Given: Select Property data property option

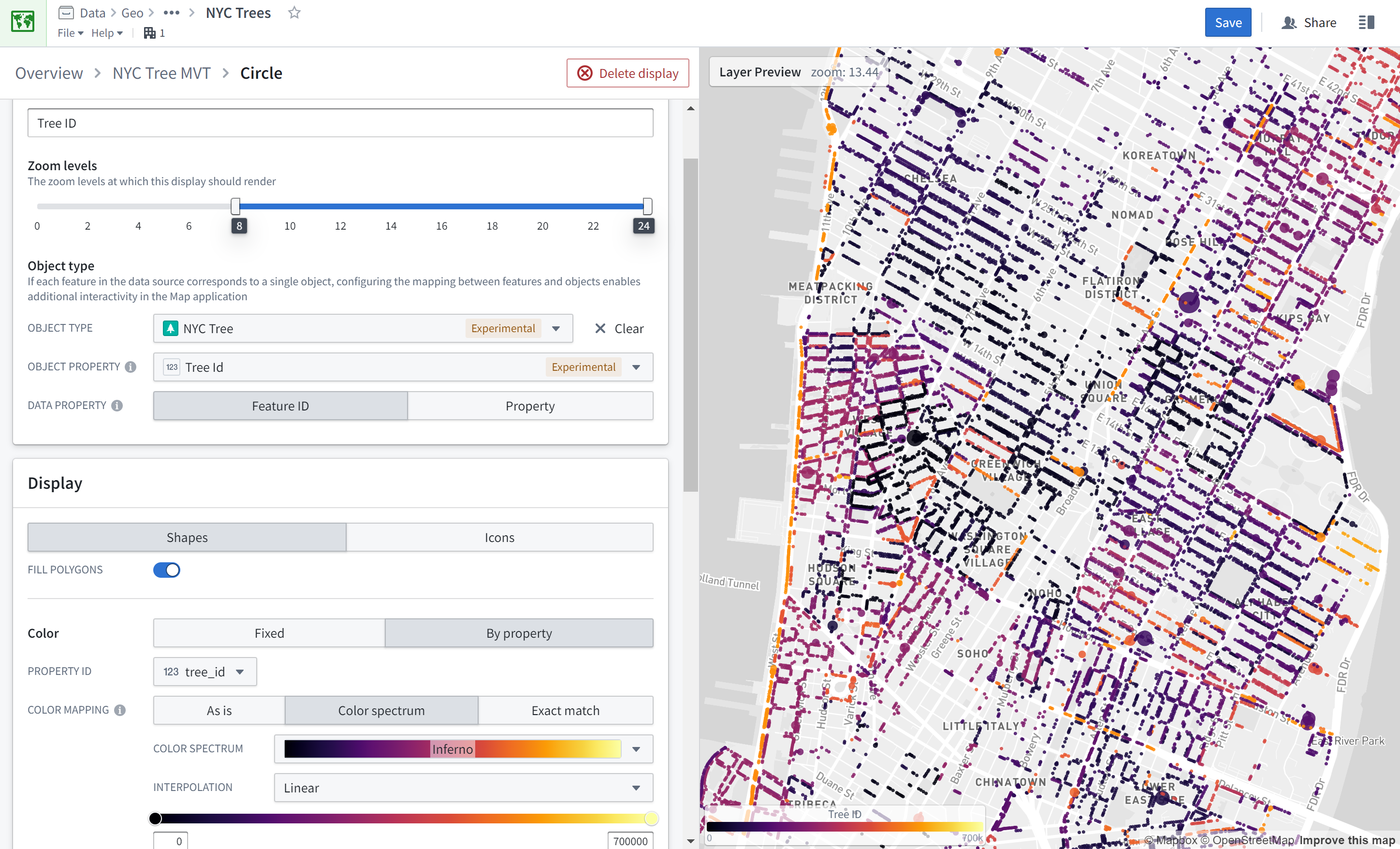Looking at the screenshot, I should tap(530, 406).
